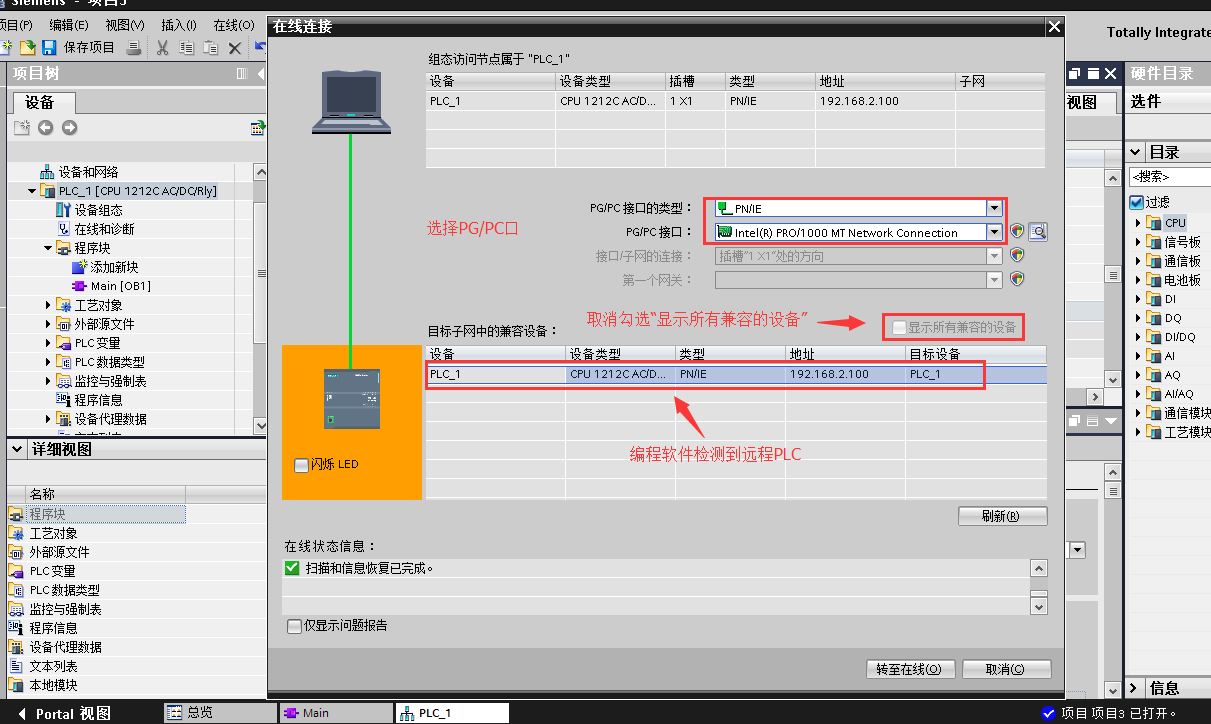The width and height of the screenshot is (1211, 724).
Task: Open a project using the folder icon
Action: [x=29, y=47]
